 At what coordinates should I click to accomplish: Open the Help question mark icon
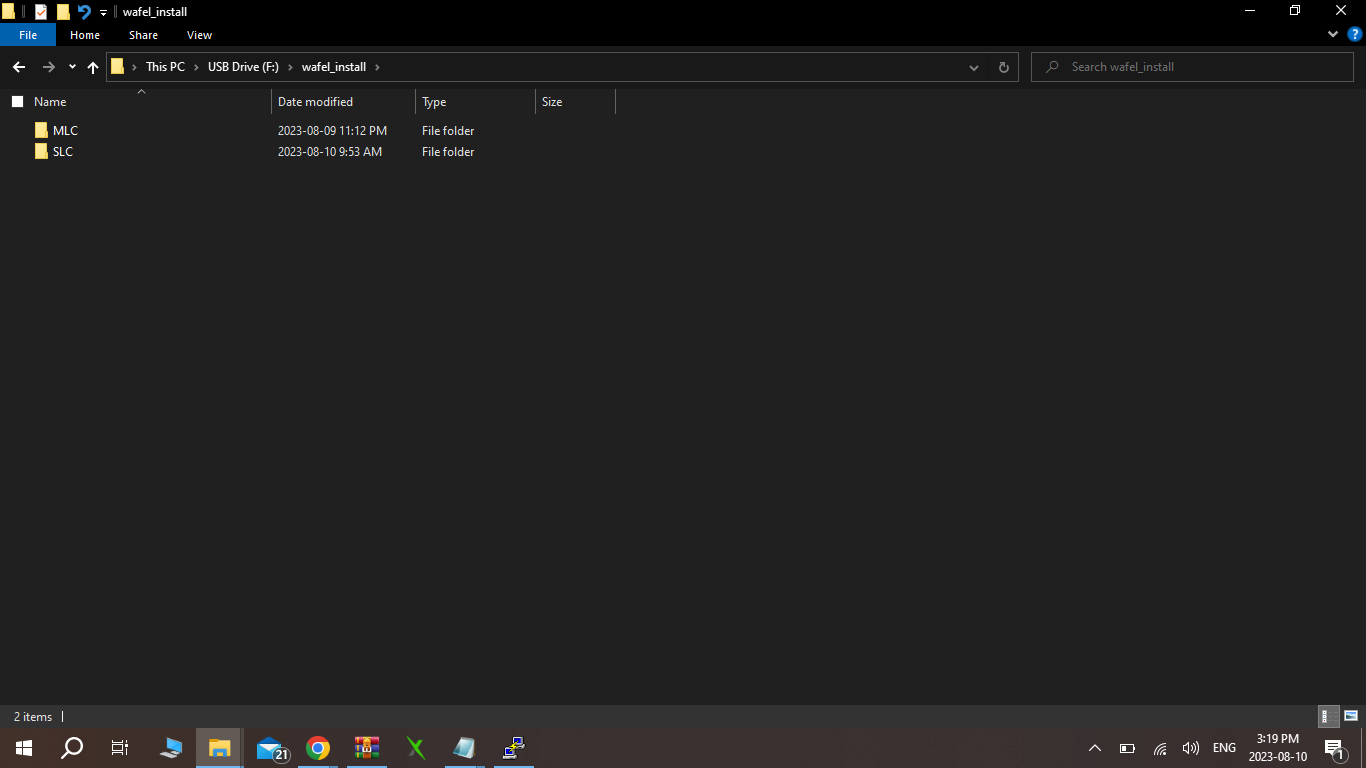(x=1355, y=35)
